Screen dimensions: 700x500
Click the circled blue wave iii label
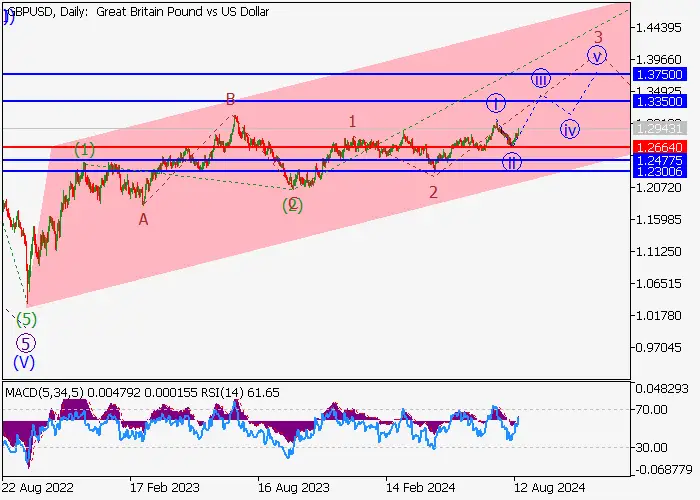pos(541,79)
